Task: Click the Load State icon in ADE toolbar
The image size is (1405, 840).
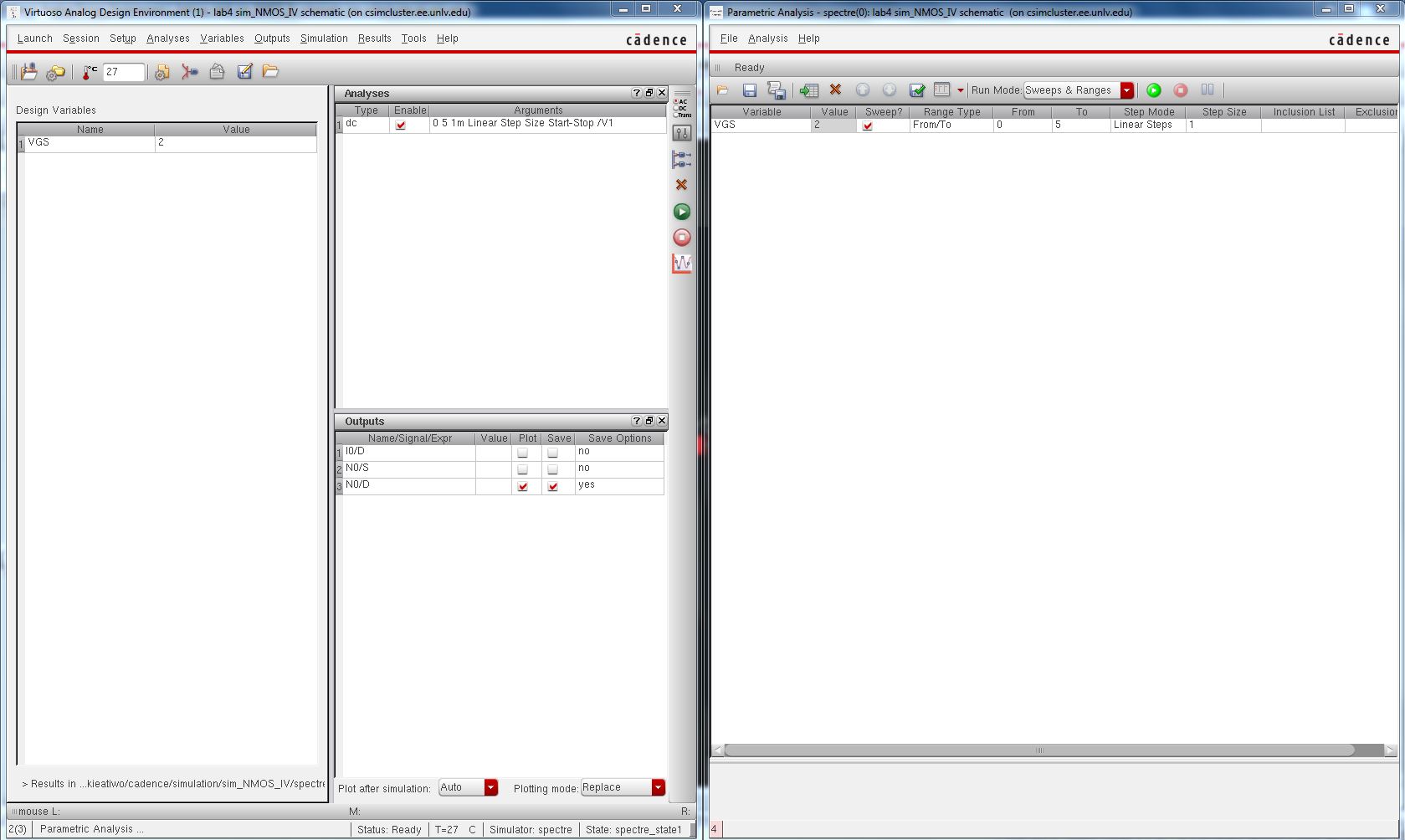Action: pyautogui.click(x=29, y=72)
